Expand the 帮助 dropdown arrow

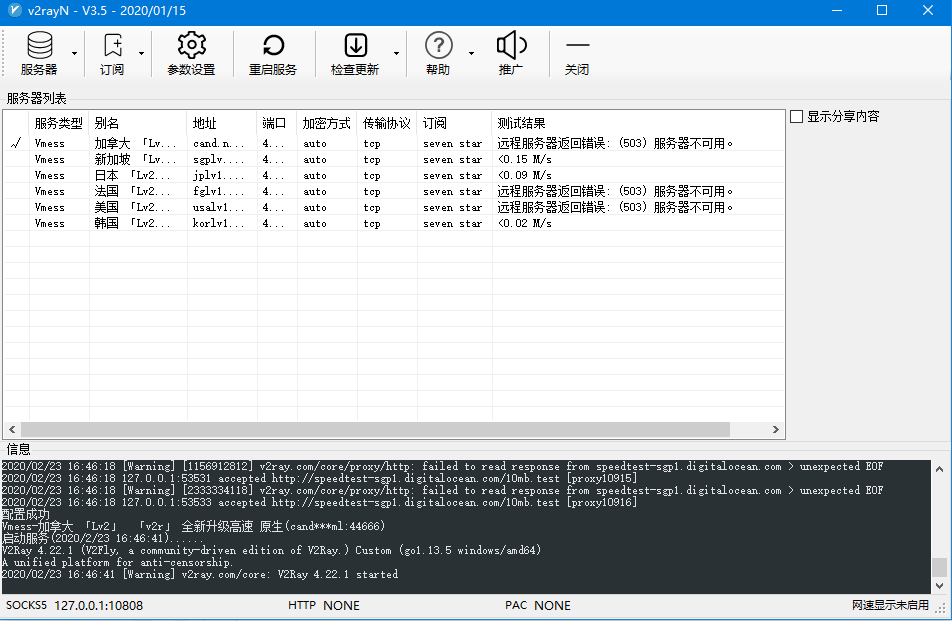(471, 53)
